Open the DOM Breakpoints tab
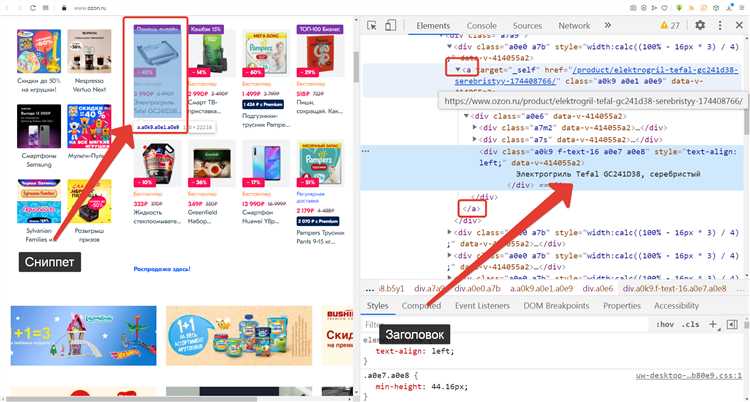Viewport: 750px width, 402px height. pos(556,305)
